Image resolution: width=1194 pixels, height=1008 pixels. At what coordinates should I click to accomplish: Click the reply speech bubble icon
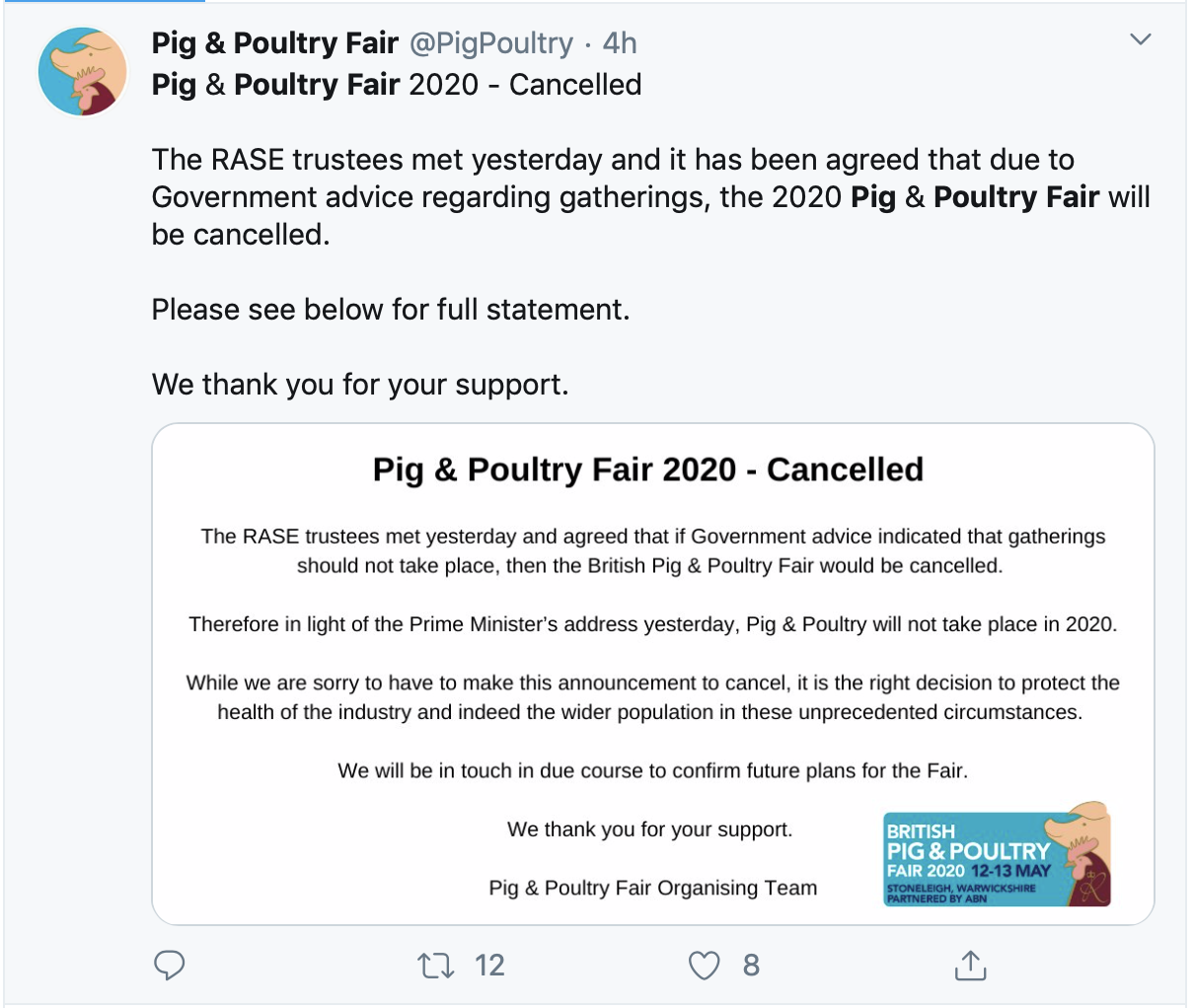click(x=170, y=965)
